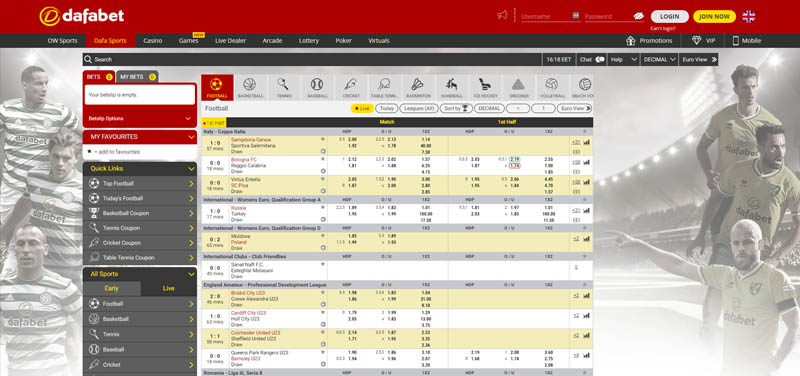Open +21 more markets for Sampdoria match

pyautogui.click(x=576, y=142)
